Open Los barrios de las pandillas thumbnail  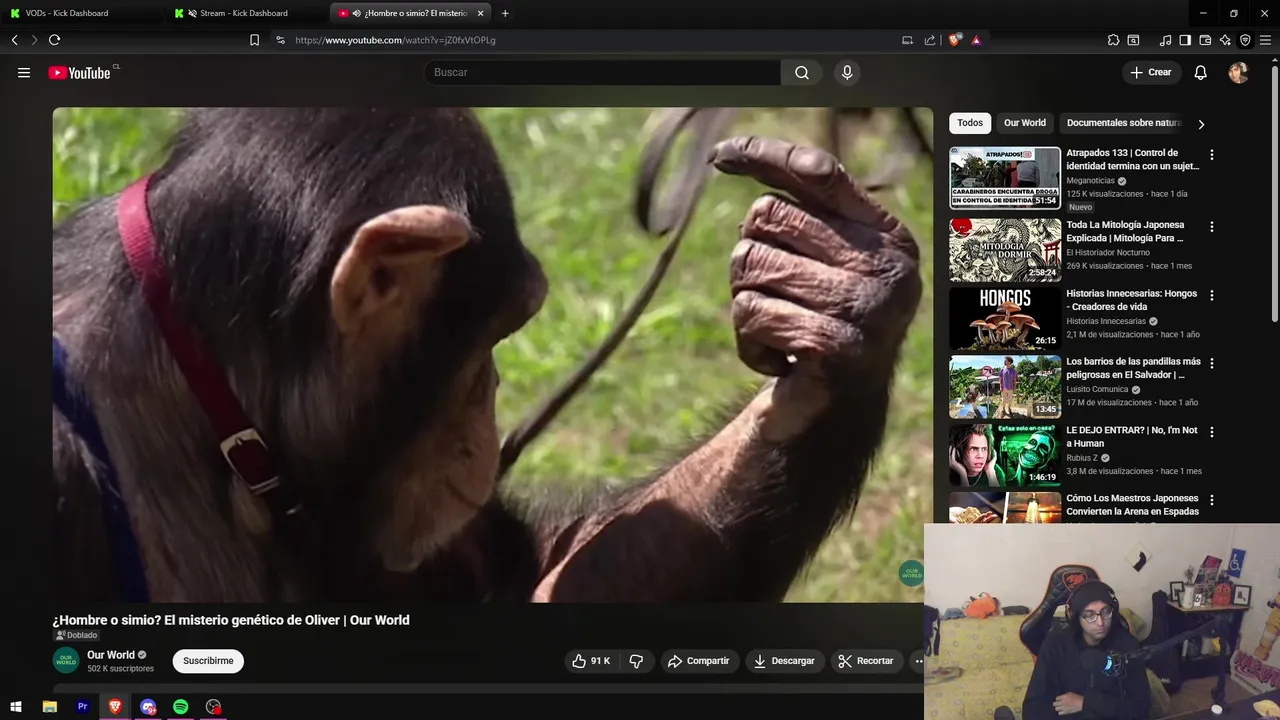click(x=1005, y=387)
